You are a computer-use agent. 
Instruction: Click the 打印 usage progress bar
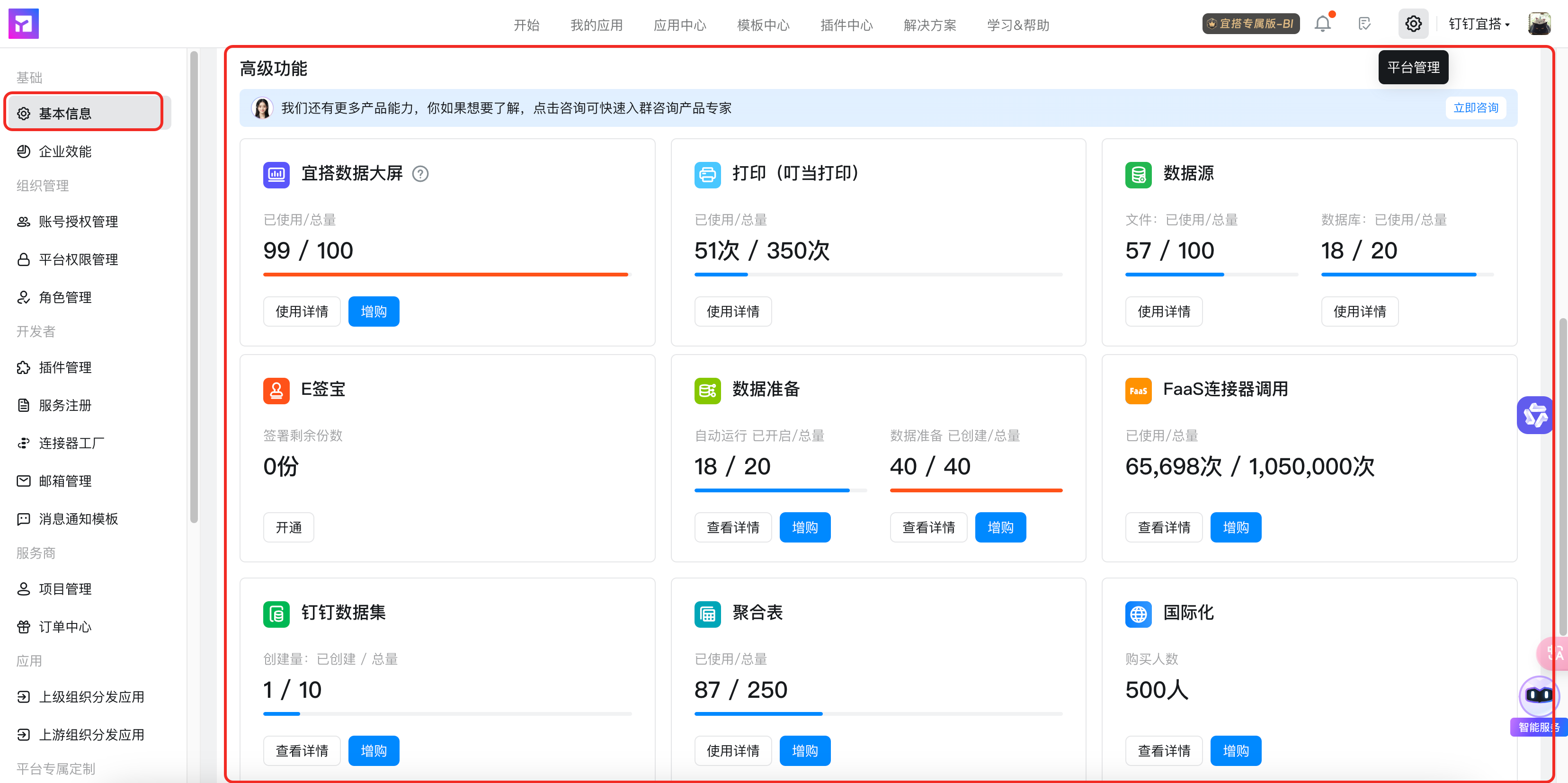(878, 275)
